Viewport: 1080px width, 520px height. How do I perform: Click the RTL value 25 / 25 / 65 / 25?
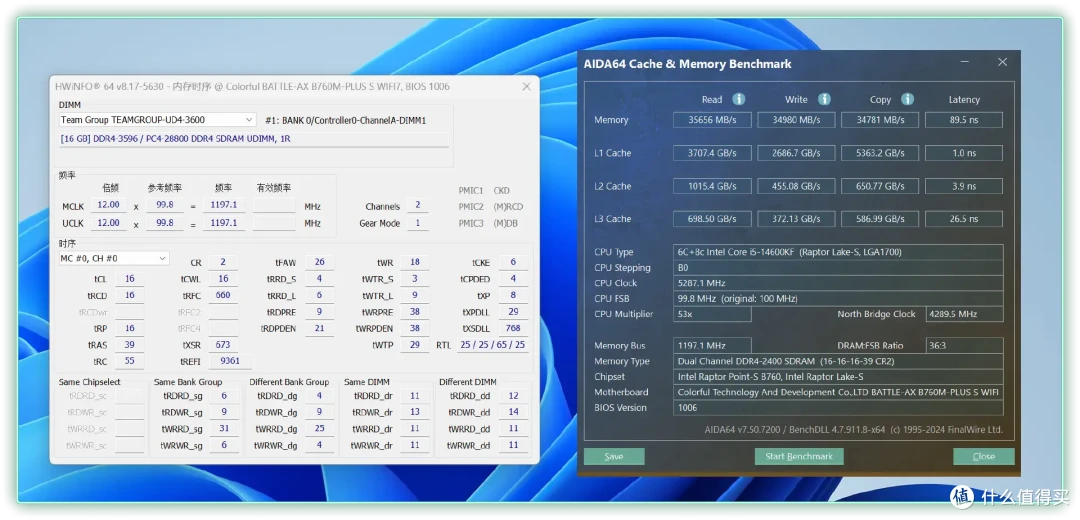point(492,345)
